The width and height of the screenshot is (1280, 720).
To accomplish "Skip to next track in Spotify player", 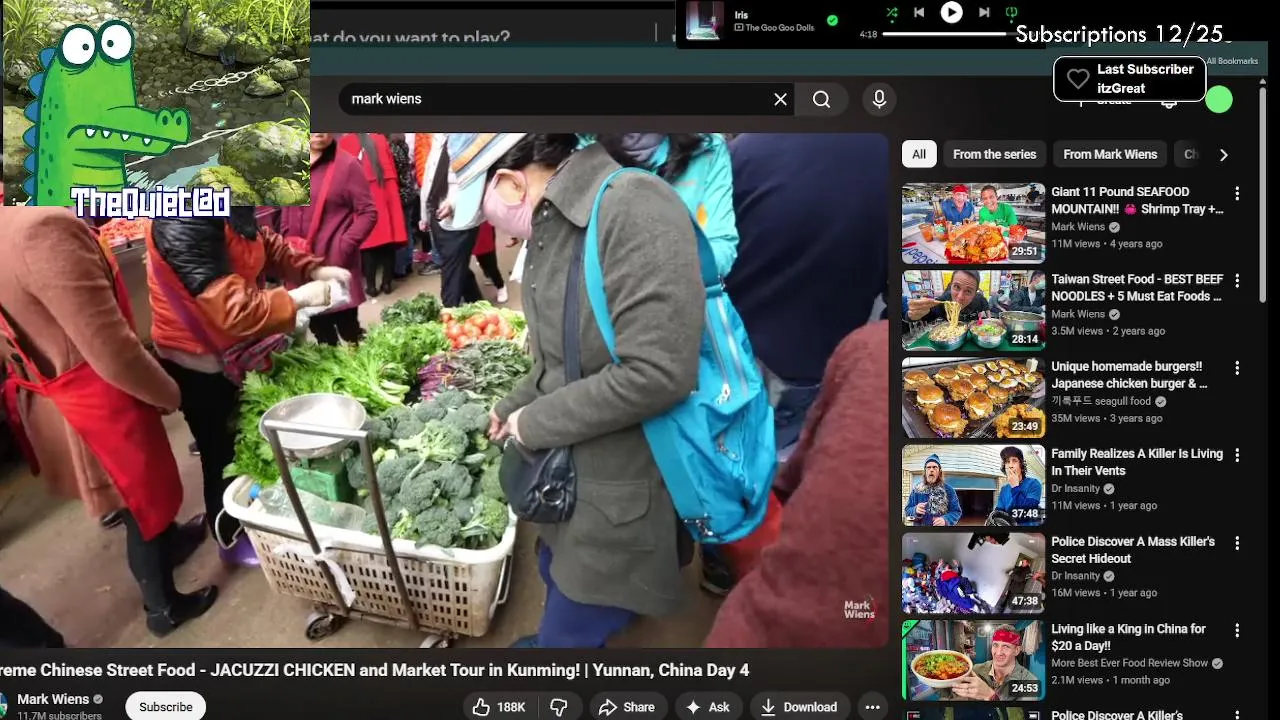I will pyautogui.click(x=984, y=13).
